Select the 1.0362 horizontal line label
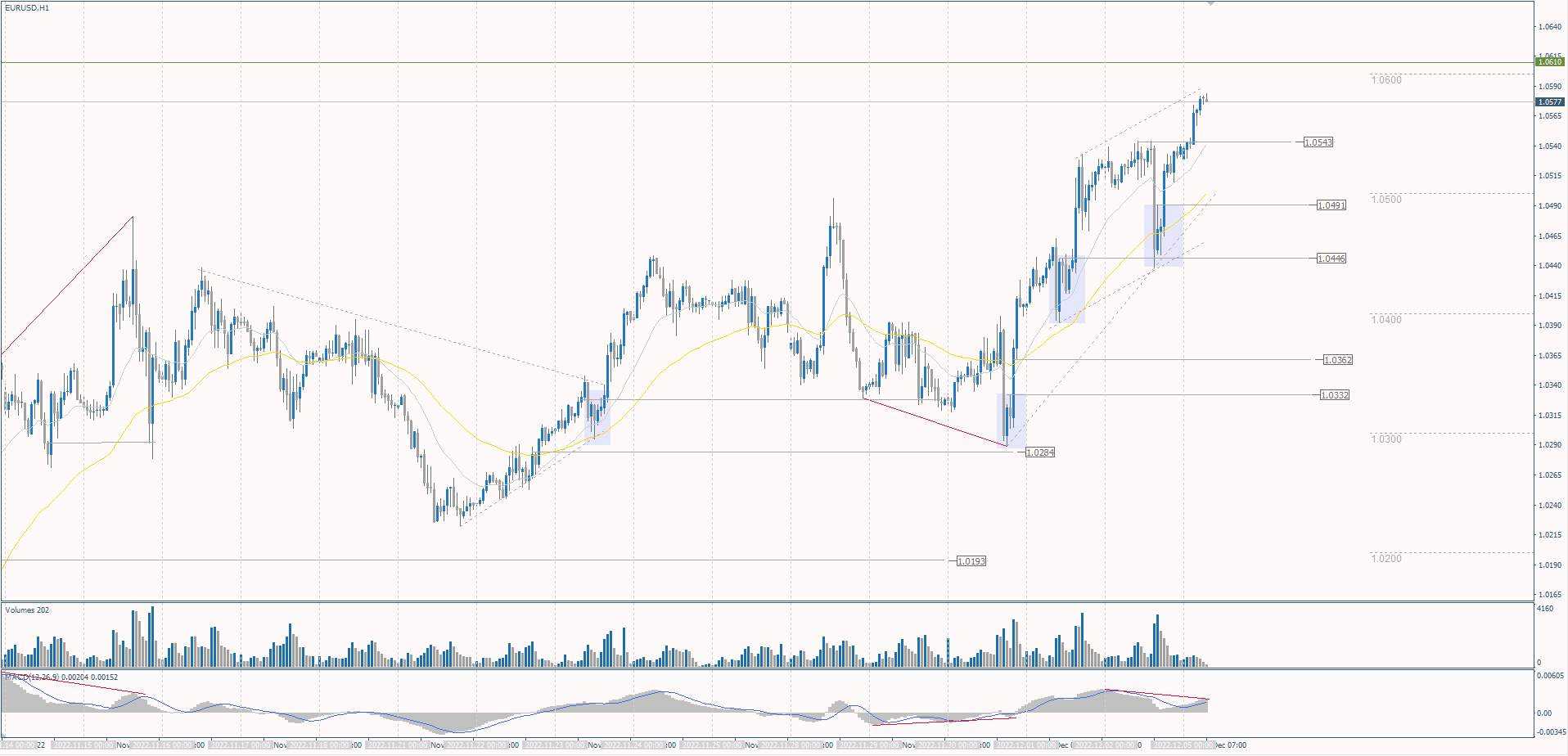The width and height of the screenshot is (1568, 756). pyautogui.click(x=1337, y=360)
